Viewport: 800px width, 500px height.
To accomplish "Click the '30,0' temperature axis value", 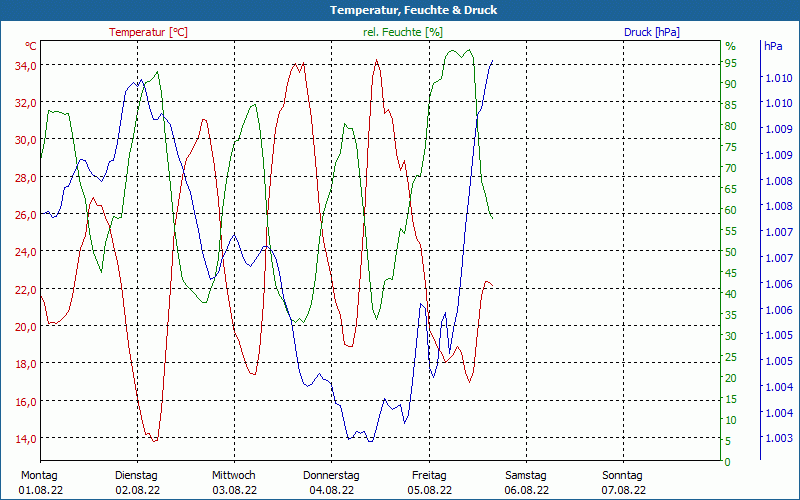I will coord(26,140).
